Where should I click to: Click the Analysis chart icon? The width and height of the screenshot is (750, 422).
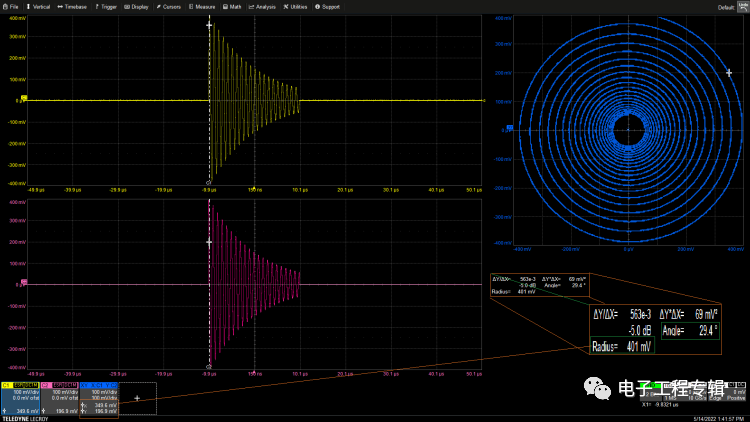click(251, 7)
